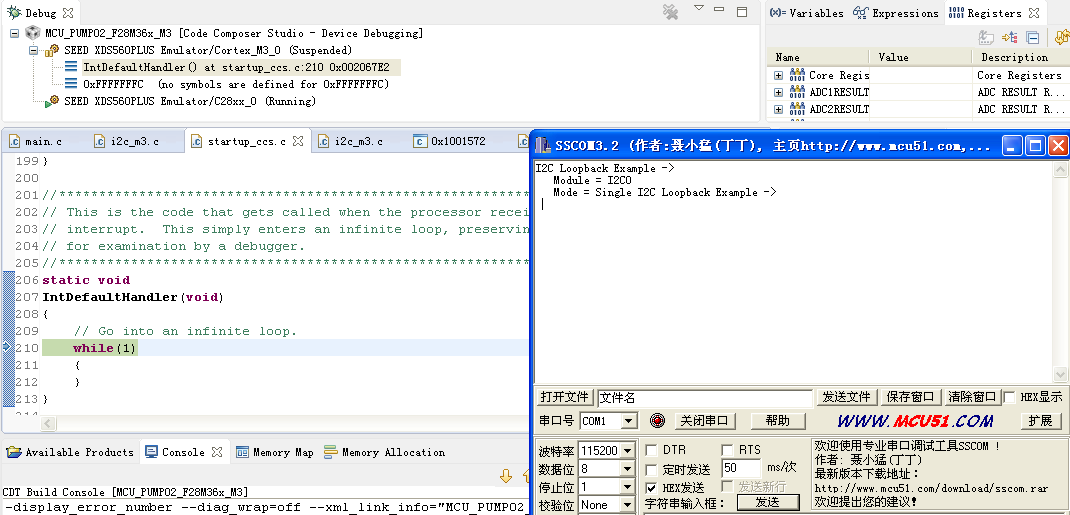Switch to the Expressions tab

pos(897,13)
